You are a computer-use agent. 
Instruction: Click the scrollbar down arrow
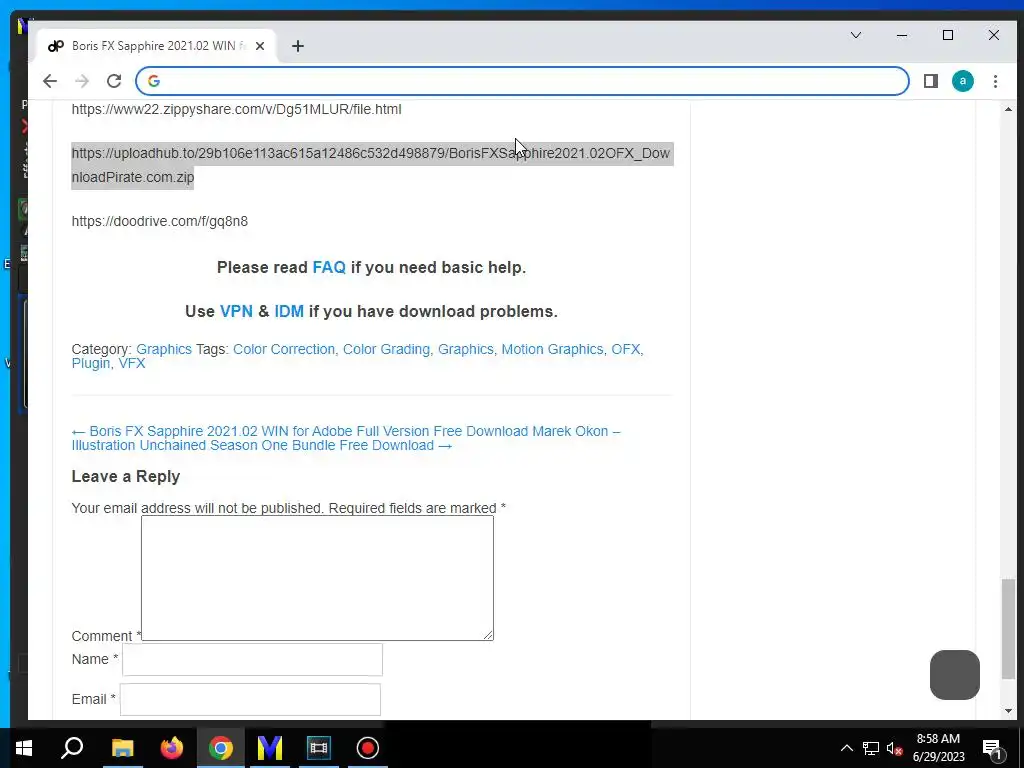(1008, 711)
